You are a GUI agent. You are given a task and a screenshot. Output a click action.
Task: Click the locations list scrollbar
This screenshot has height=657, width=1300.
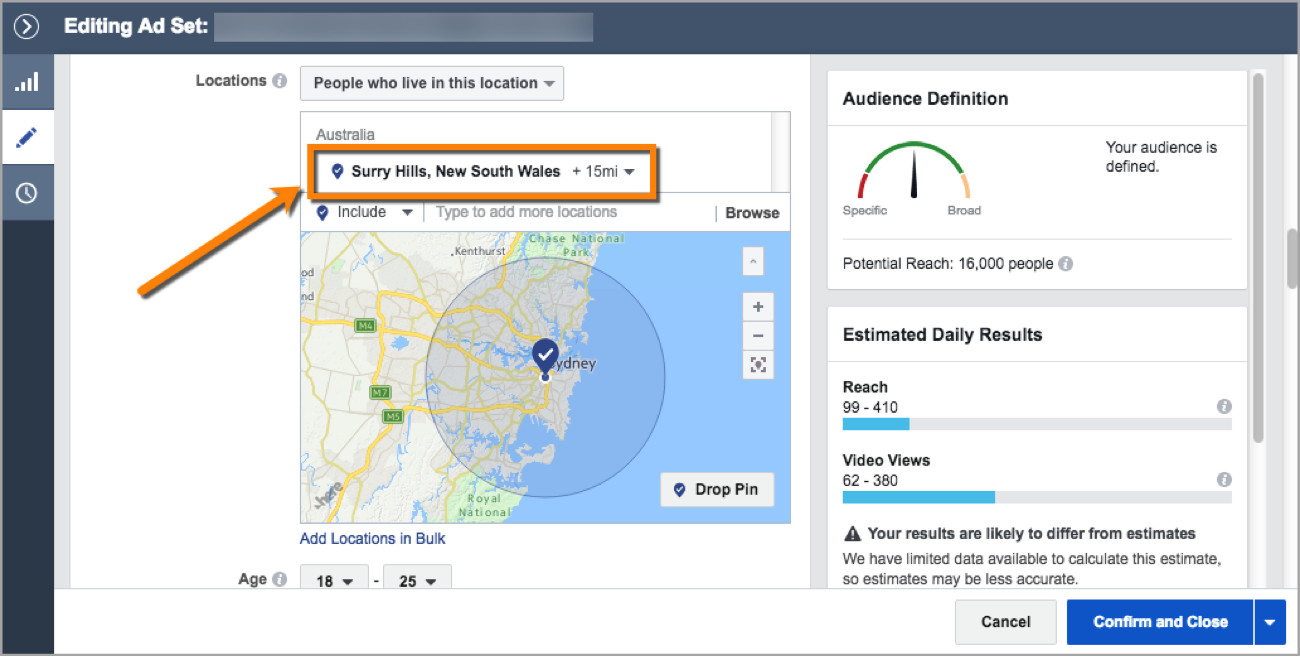coord(781,151)
